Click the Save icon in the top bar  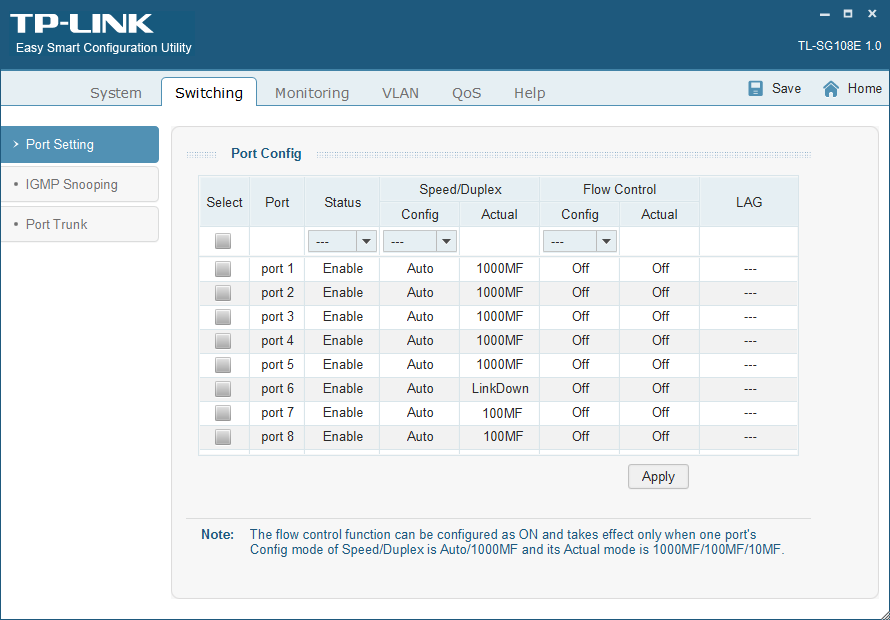(755, 88)
